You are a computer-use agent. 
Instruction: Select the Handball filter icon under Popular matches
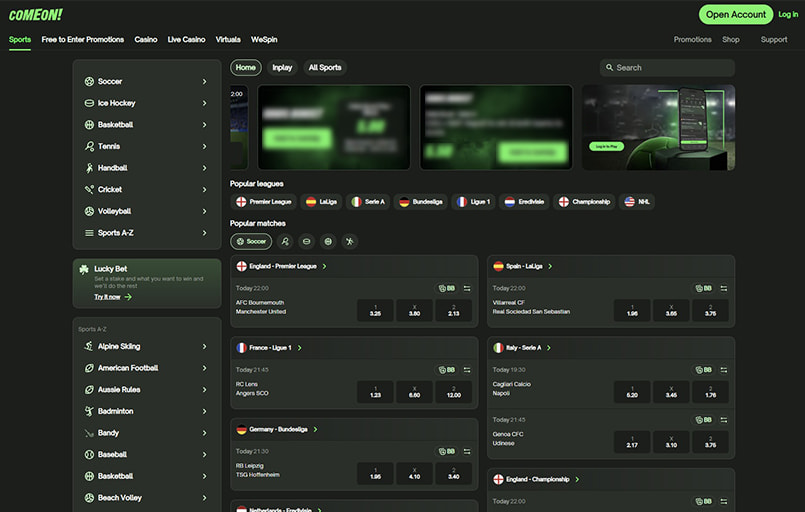click(349, 241)
